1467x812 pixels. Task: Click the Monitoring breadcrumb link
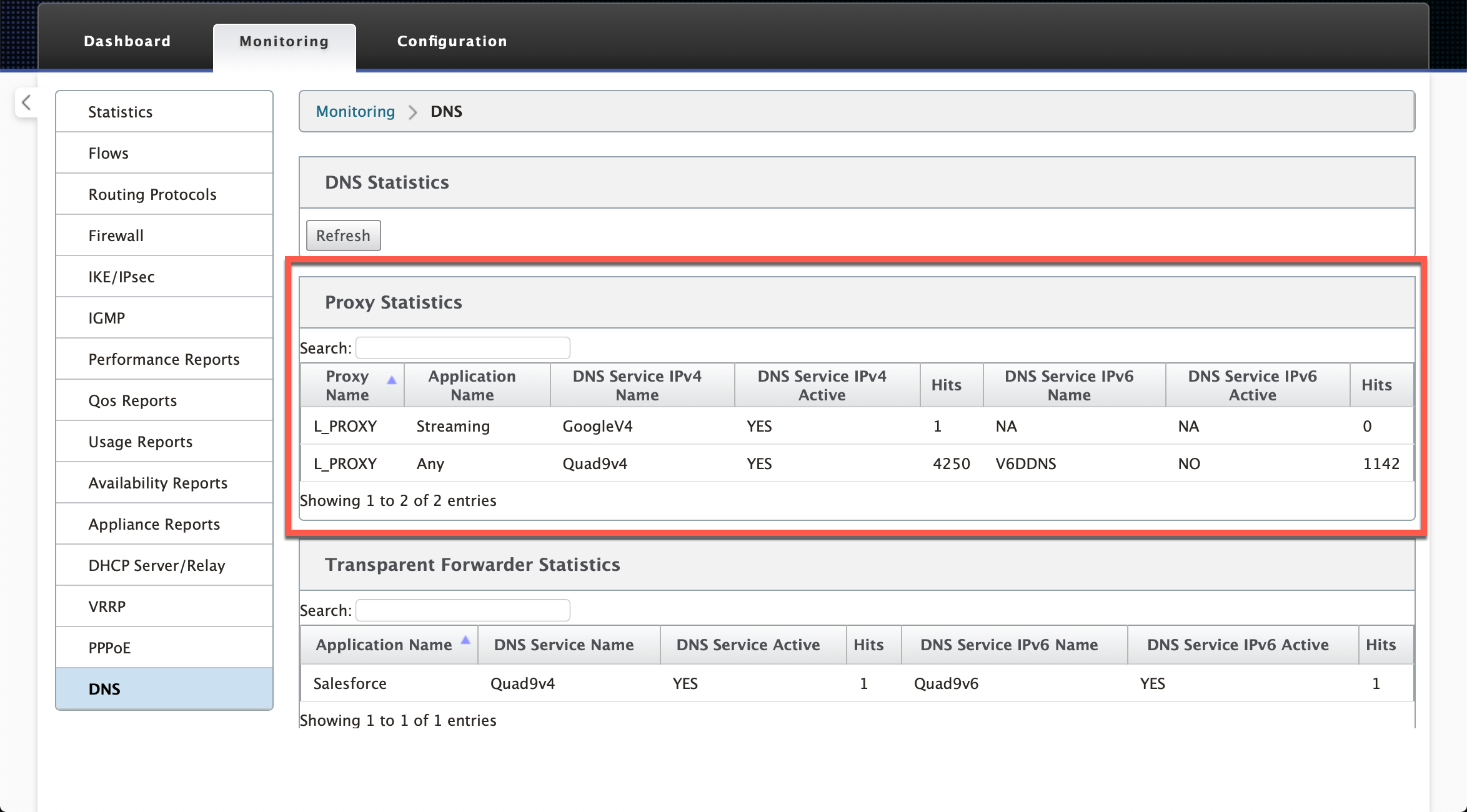click(x=356, y=111)
